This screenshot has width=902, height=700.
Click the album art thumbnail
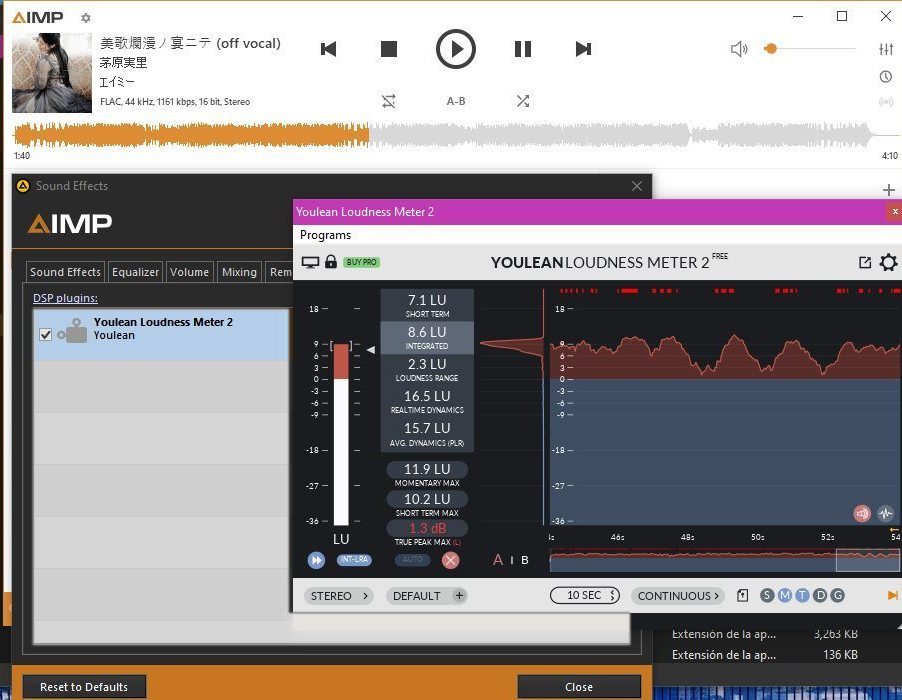point(52,72)
